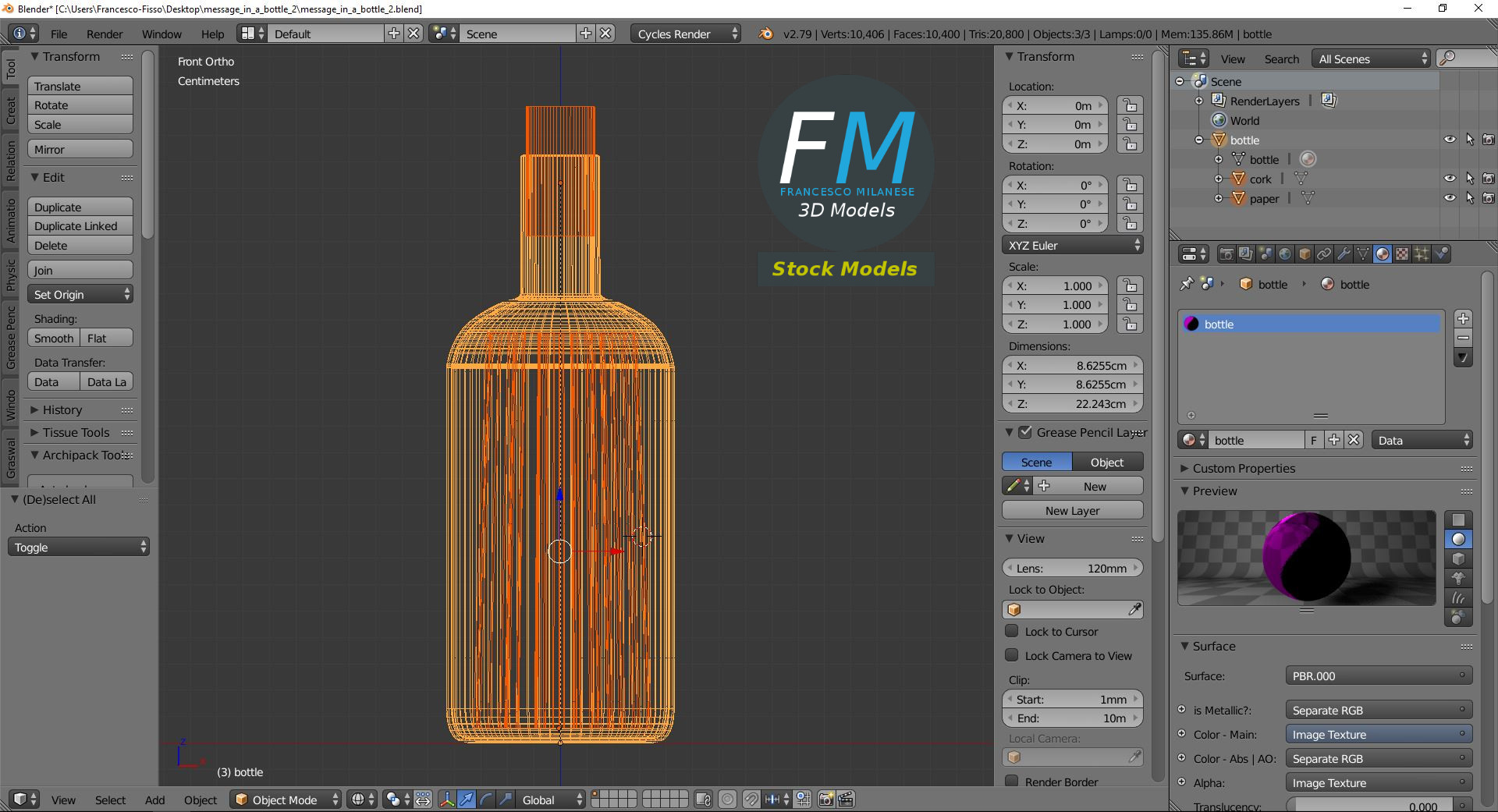Screen dimensions: 1498x812
Task: Delete the current screen layout Default
Action: [x=414, y=34]
